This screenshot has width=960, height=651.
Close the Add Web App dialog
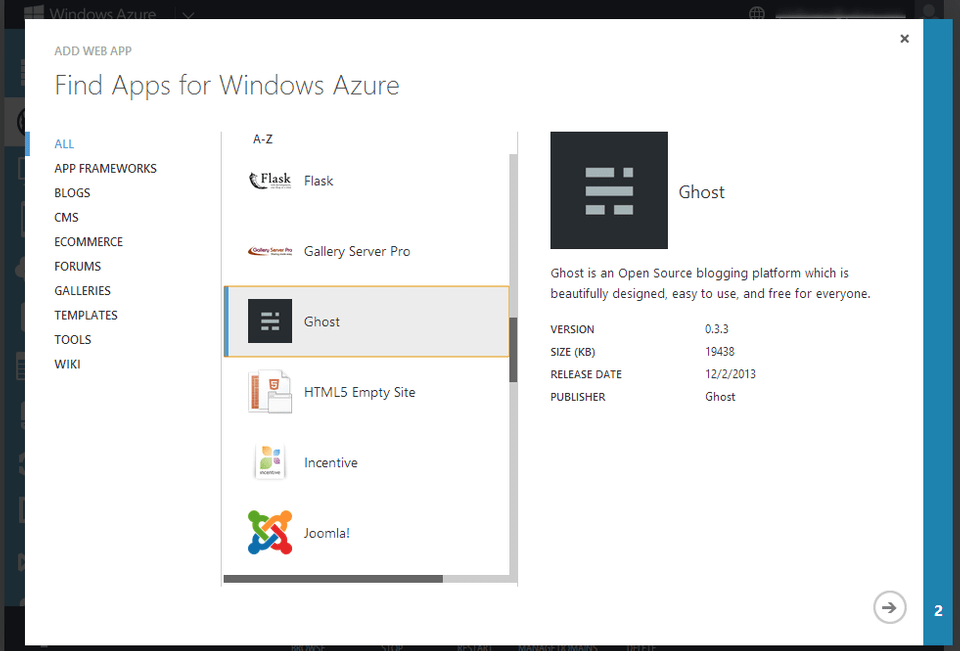pyautogui.click(x=904, y=39)
